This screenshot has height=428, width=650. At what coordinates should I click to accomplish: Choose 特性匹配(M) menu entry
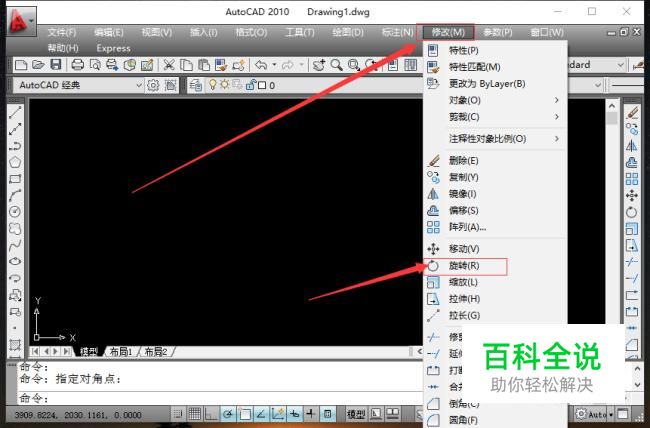[495, 67]
